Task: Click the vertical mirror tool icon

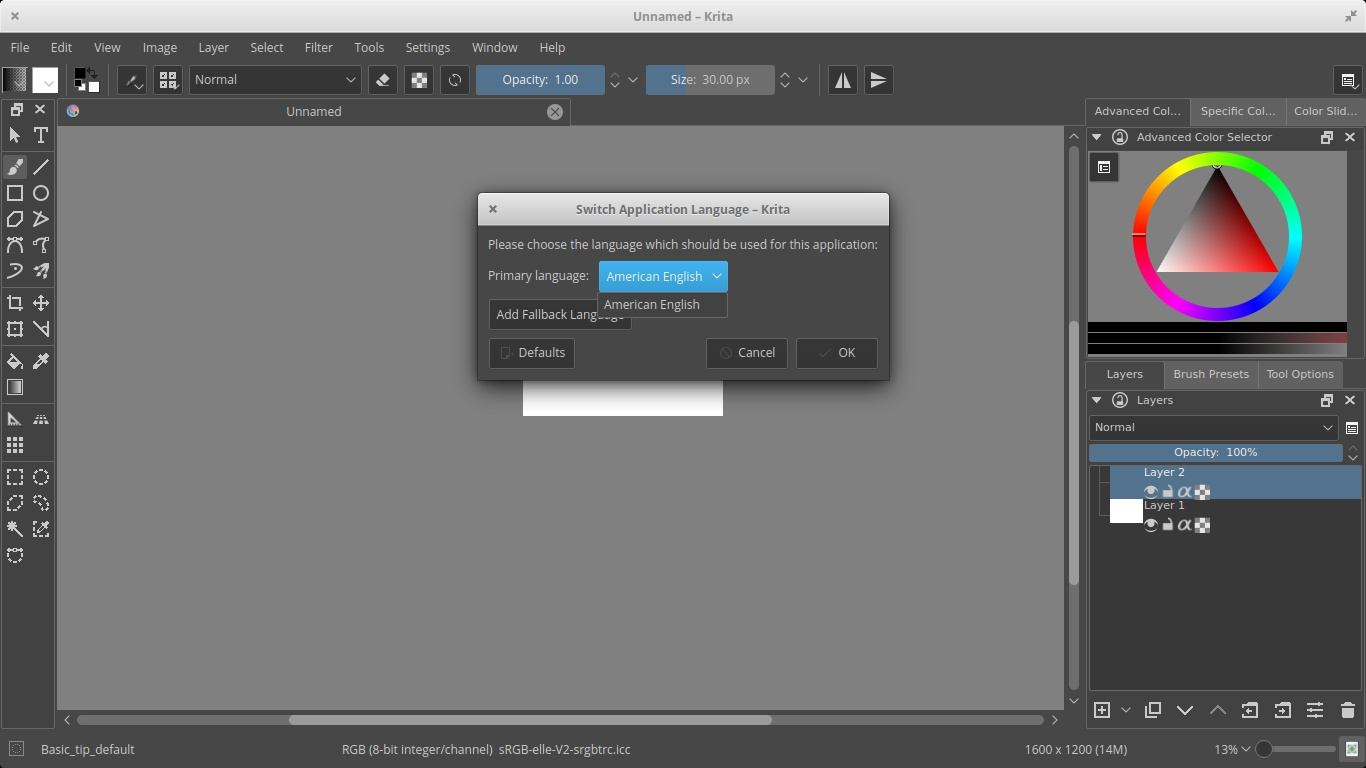Action: tap(878, 80)
